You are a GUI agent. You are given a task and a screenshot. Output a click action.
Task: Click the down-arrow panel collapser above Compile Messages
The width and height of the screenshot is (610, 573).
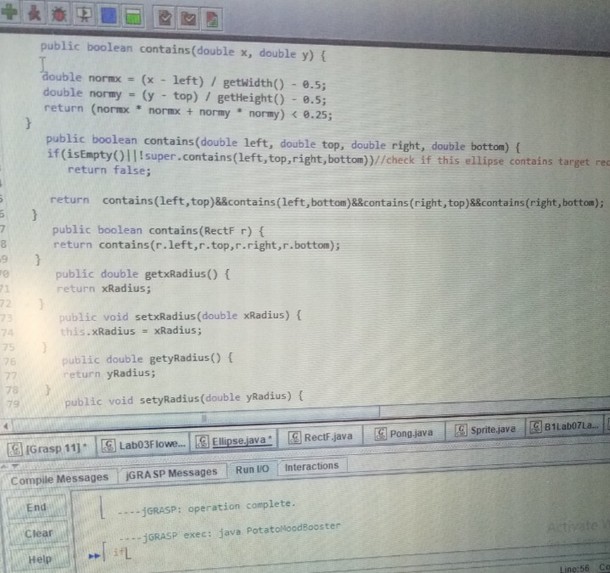coord(15,465)
